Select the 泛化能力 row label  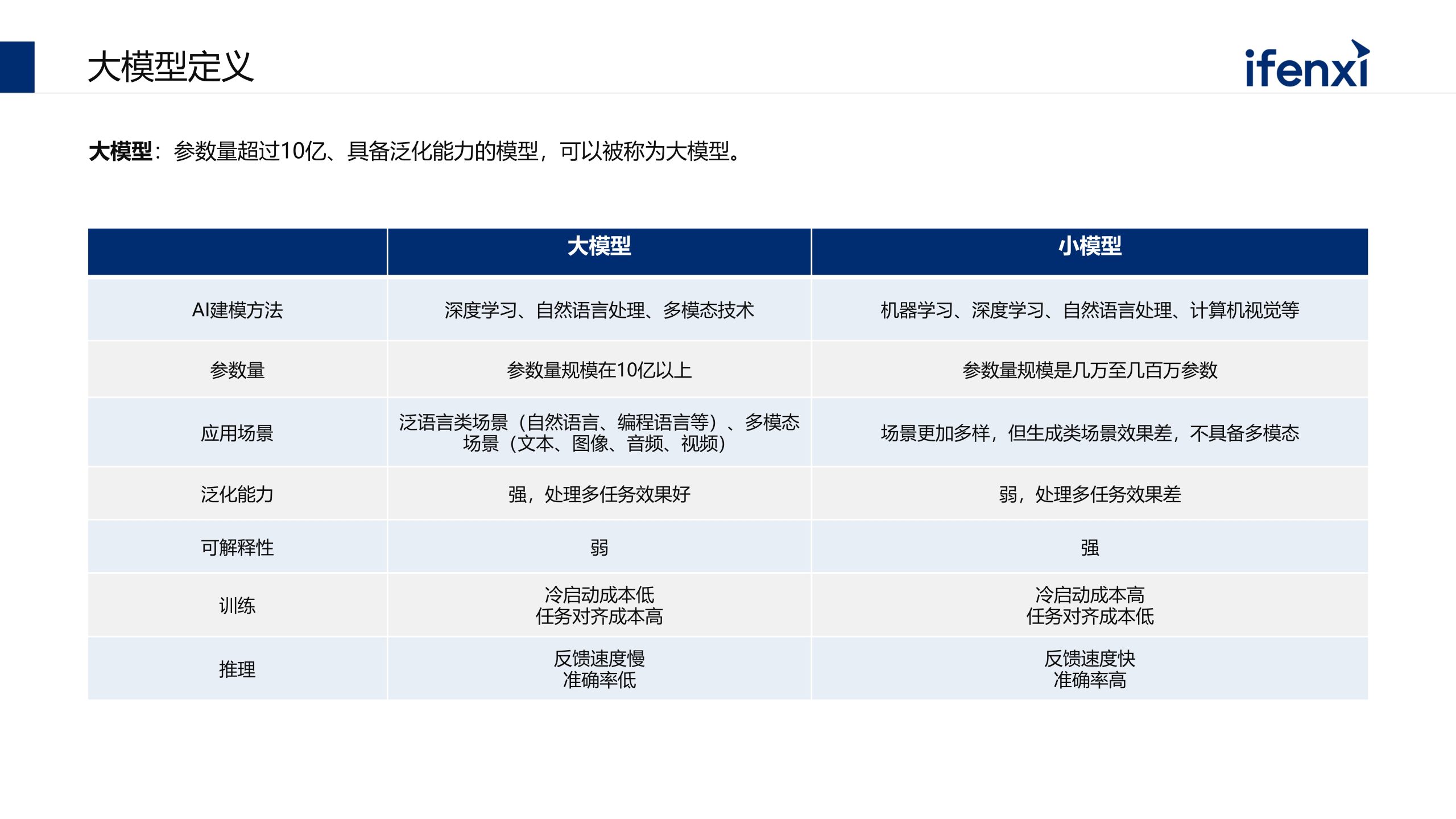(x=237, y=494)
